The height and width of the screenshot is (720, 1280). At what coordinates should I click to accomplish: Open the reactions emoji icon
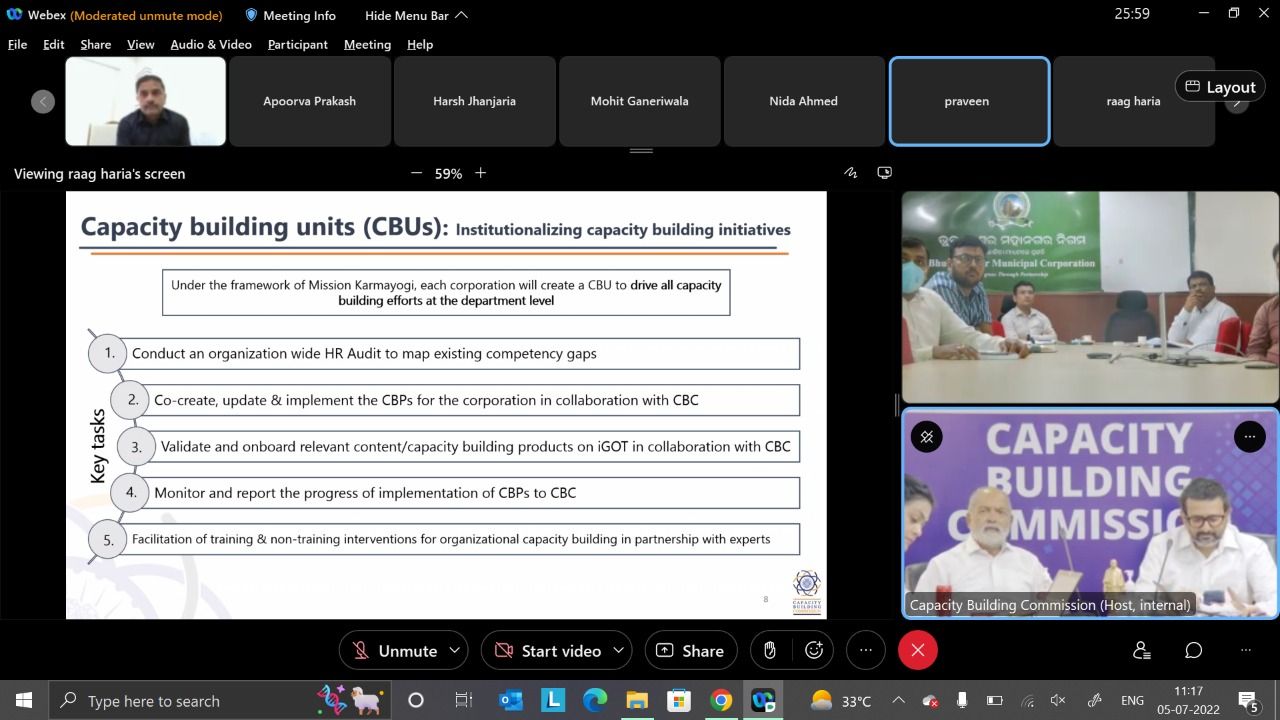point(814,650)
